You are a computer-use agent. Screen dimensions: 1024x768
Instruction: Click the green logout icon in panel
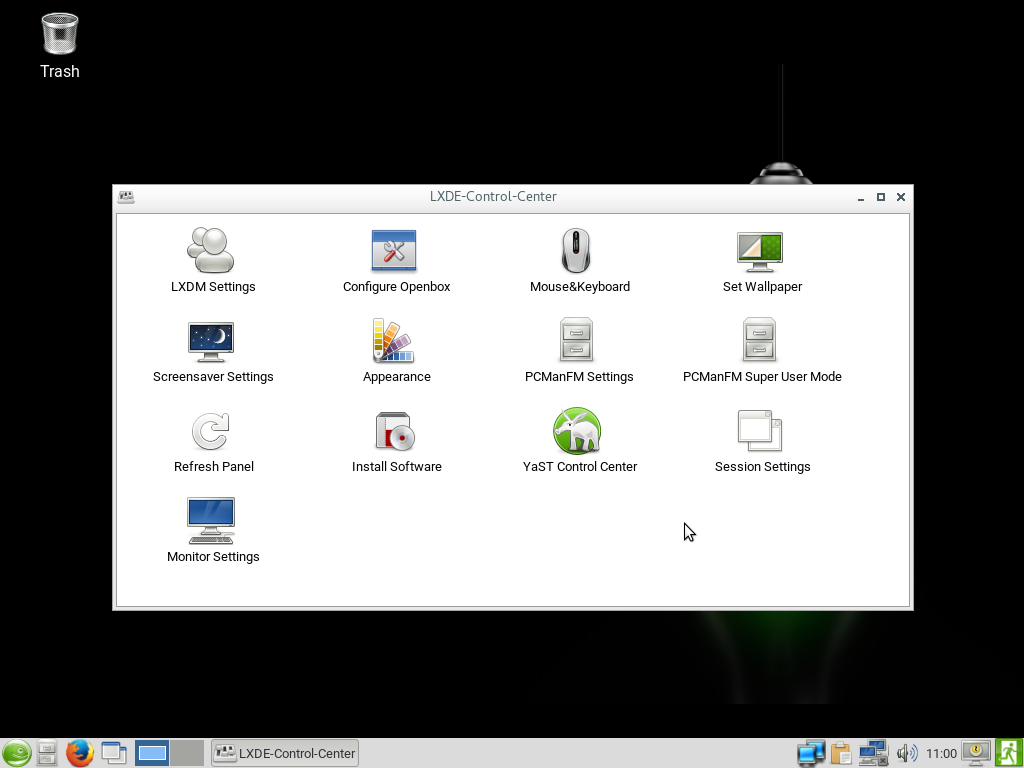click(1008, 753)
